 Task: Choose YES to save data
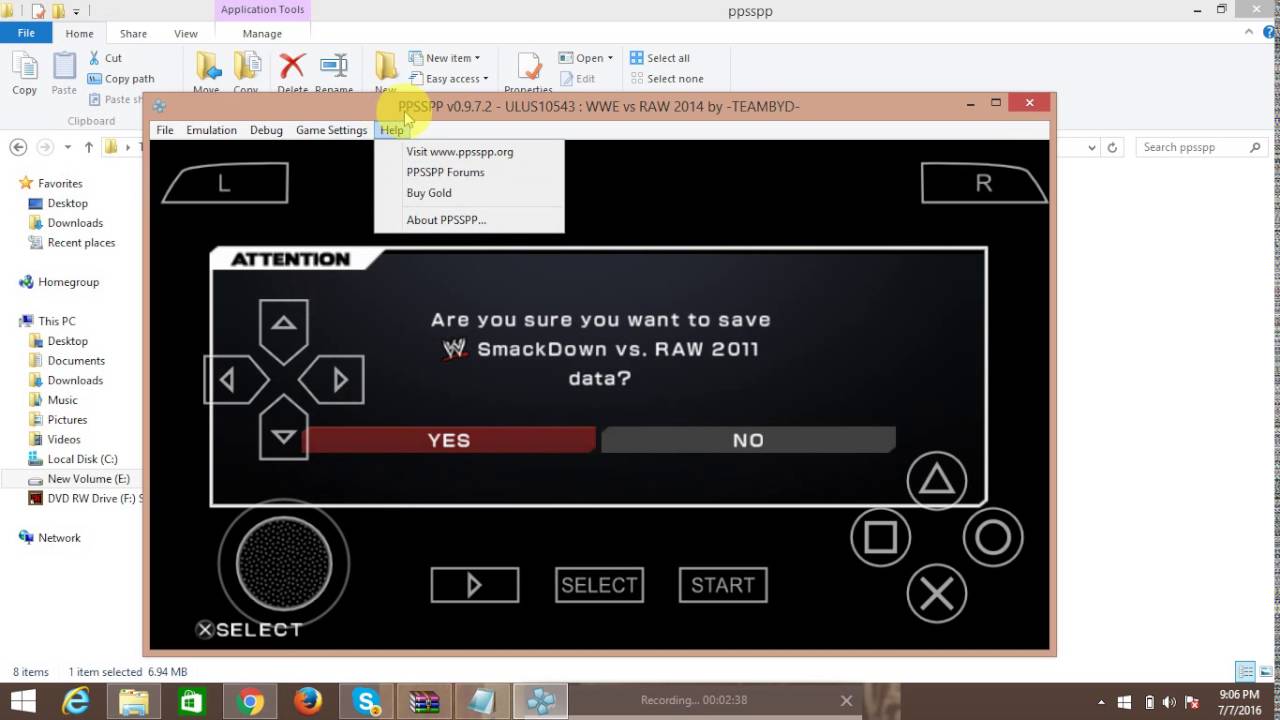click(449, 440)
